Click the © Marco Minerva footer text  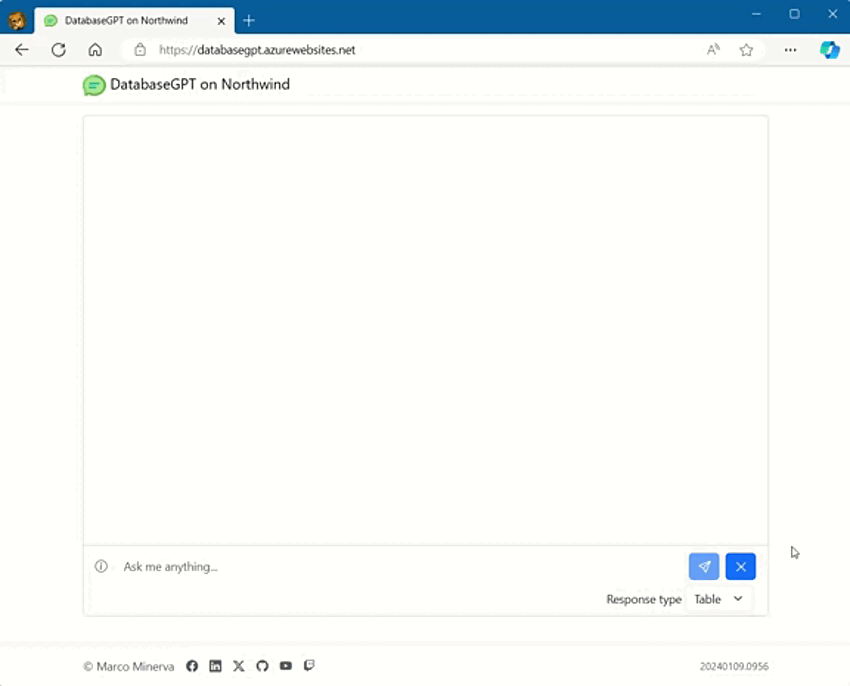128,666
